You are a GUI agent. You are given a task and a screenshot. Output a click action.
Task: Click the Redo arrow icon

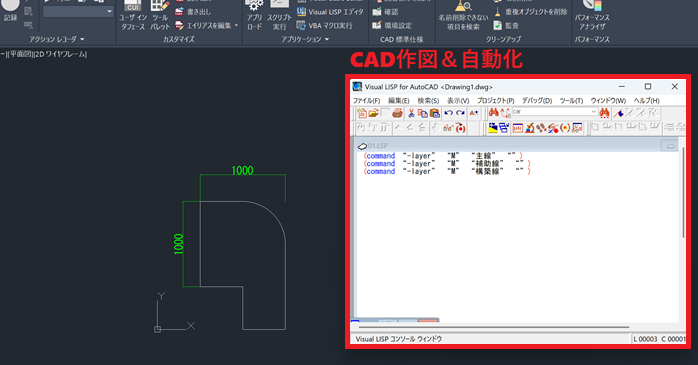460,113
